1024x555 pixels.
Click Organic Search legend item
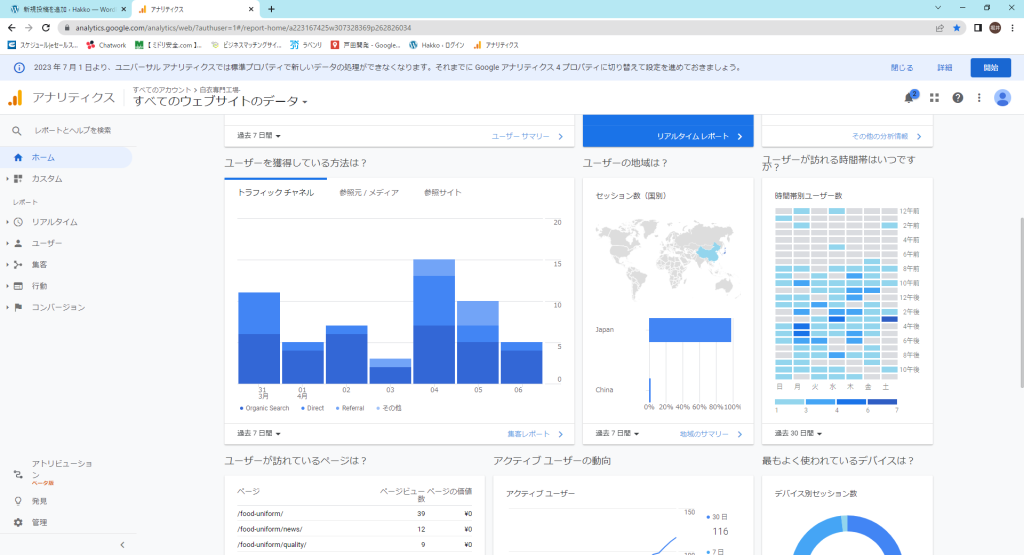click(x=264, y=408)
